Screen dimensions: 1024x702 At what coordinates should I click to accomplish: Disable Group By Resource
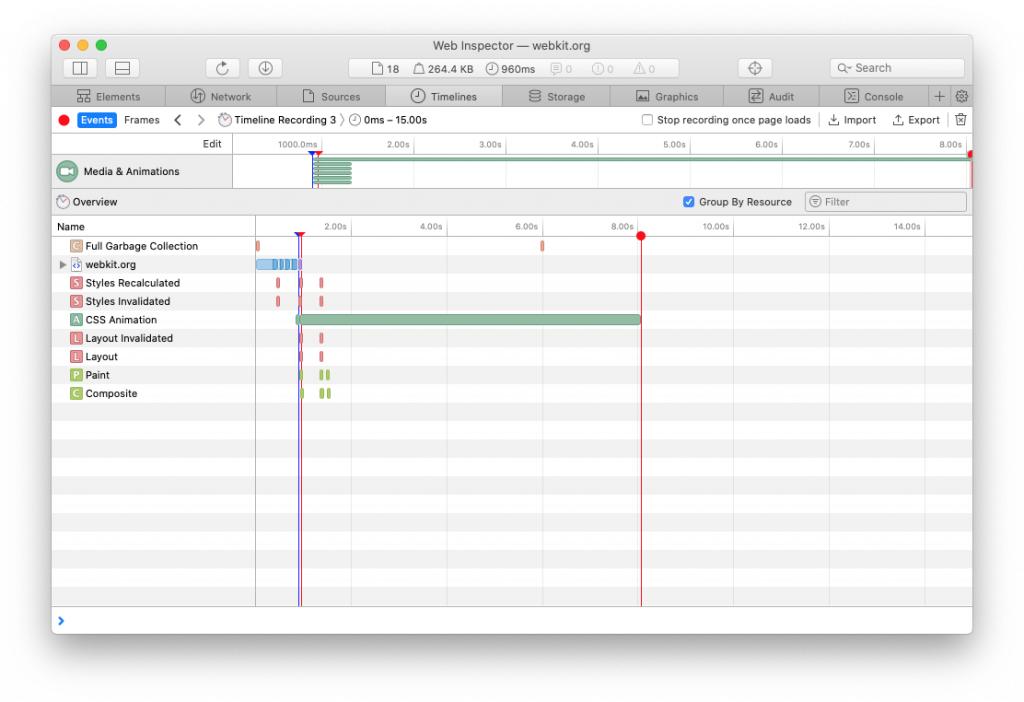pyautogui.click(x=688, y=201)
